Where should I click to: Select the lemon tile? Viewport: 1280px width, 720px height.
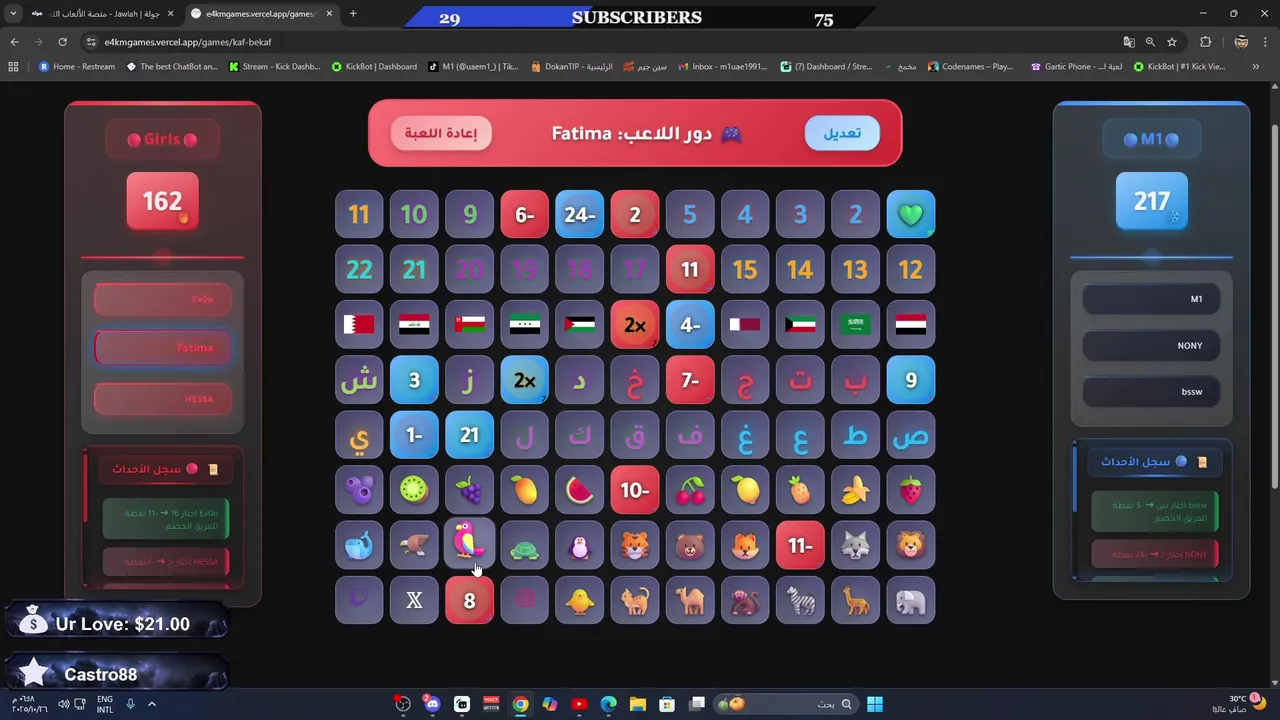[x=745, y=490]
